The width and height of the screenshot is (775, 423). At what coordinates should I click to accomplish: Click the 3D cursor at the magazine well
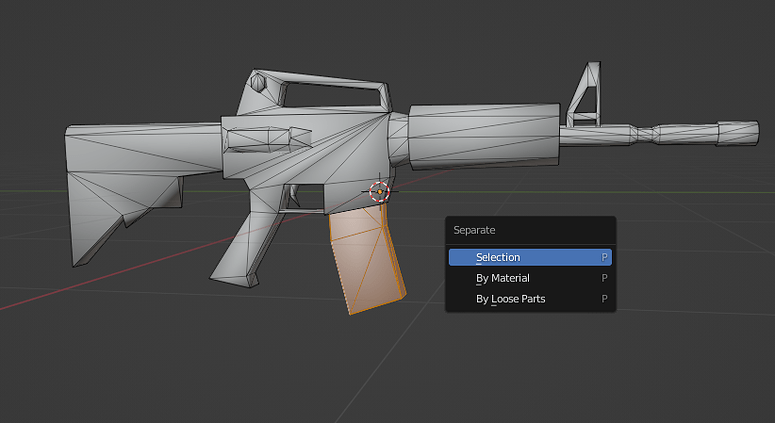click(x=380, y=192)
